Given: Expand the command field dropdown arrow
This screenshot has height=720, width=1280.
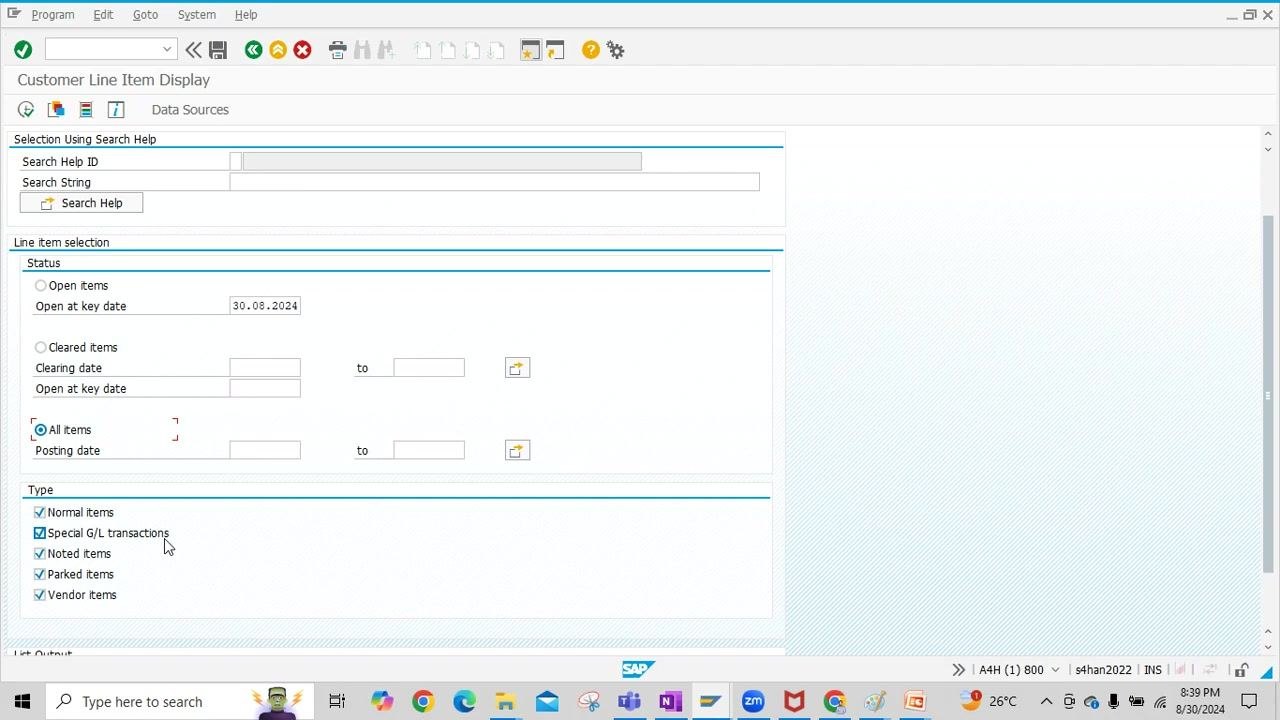Looking at the screenshot, I should (x=167, y=50).
